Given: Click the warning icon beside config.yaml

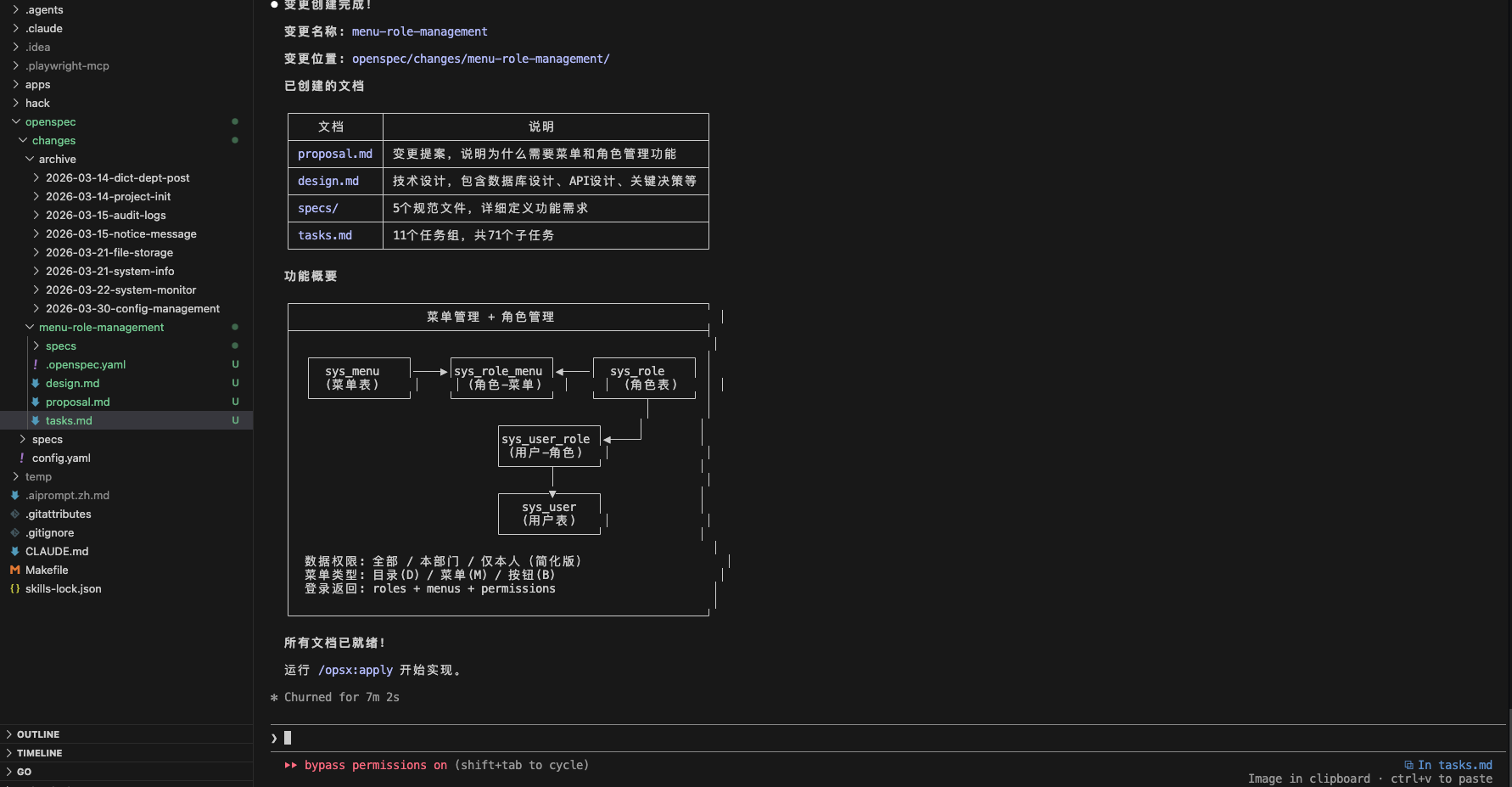Looking at the screenshot, I should pos(21,458).
